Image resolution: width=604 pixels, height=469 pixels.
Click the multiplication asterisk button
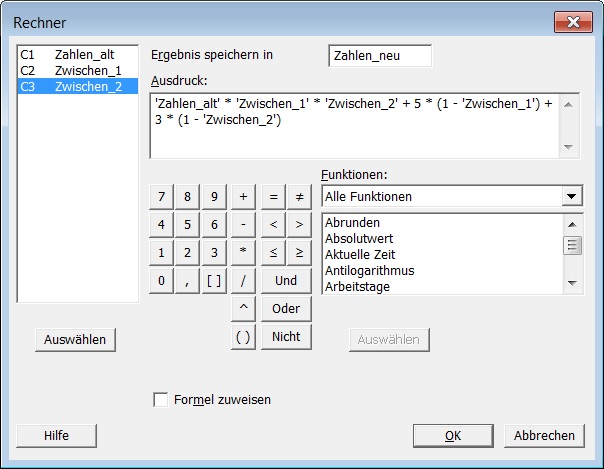[x=243, y=253]
